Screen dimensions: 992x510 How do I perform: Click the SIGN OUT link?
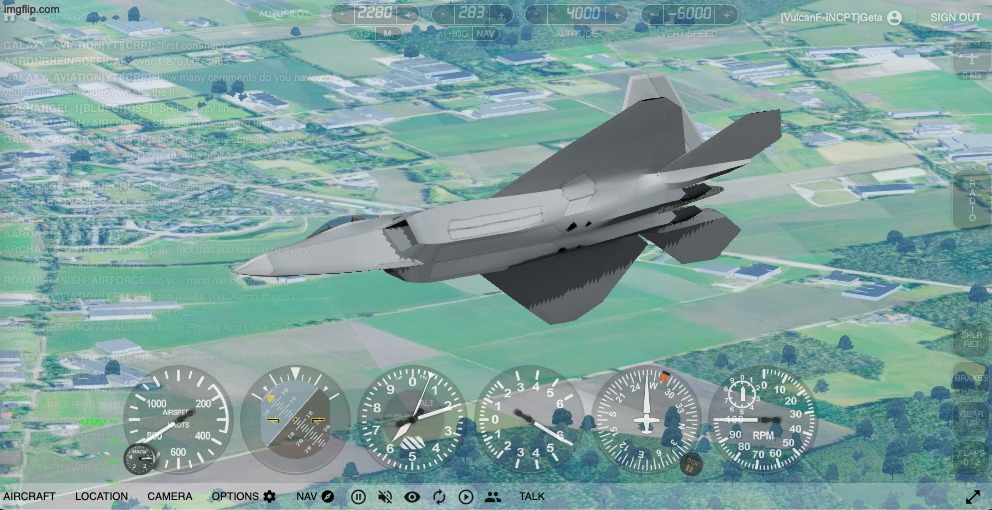pos(955,18)
